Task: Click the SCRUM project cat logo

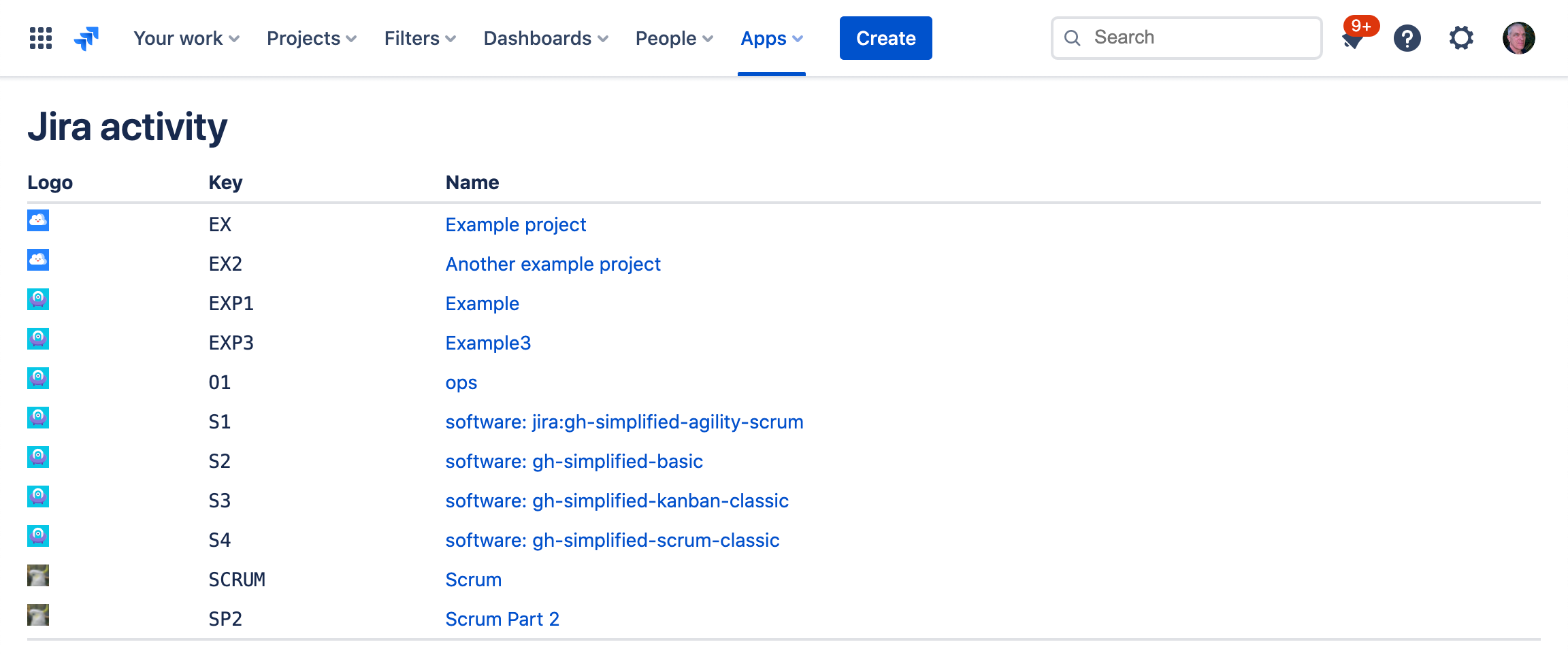Action: (38, 575)
